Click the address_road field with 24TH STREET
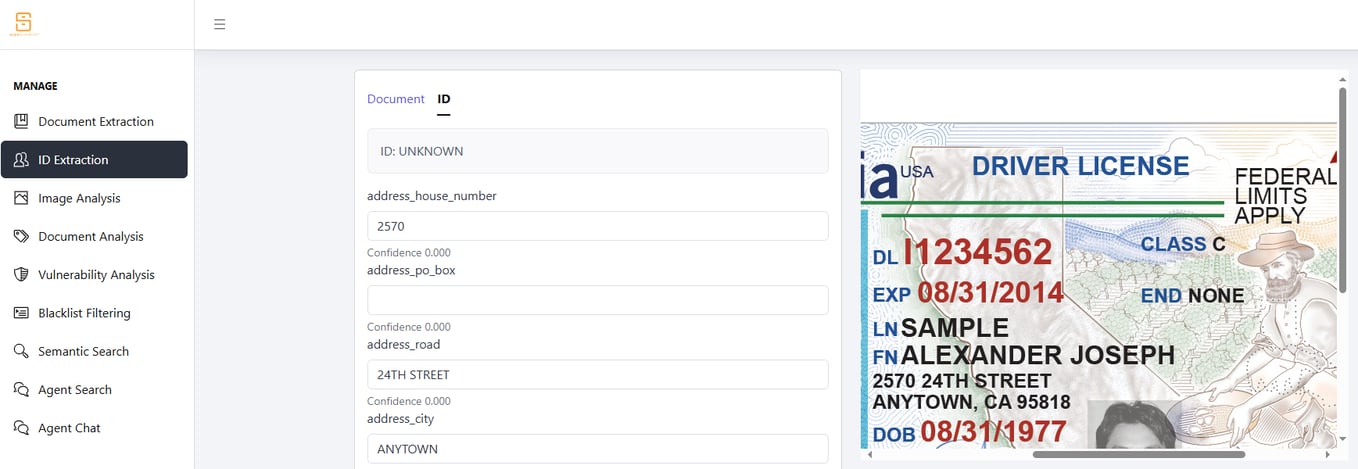The image size is (1358, 469). click(x=597, y=375)
